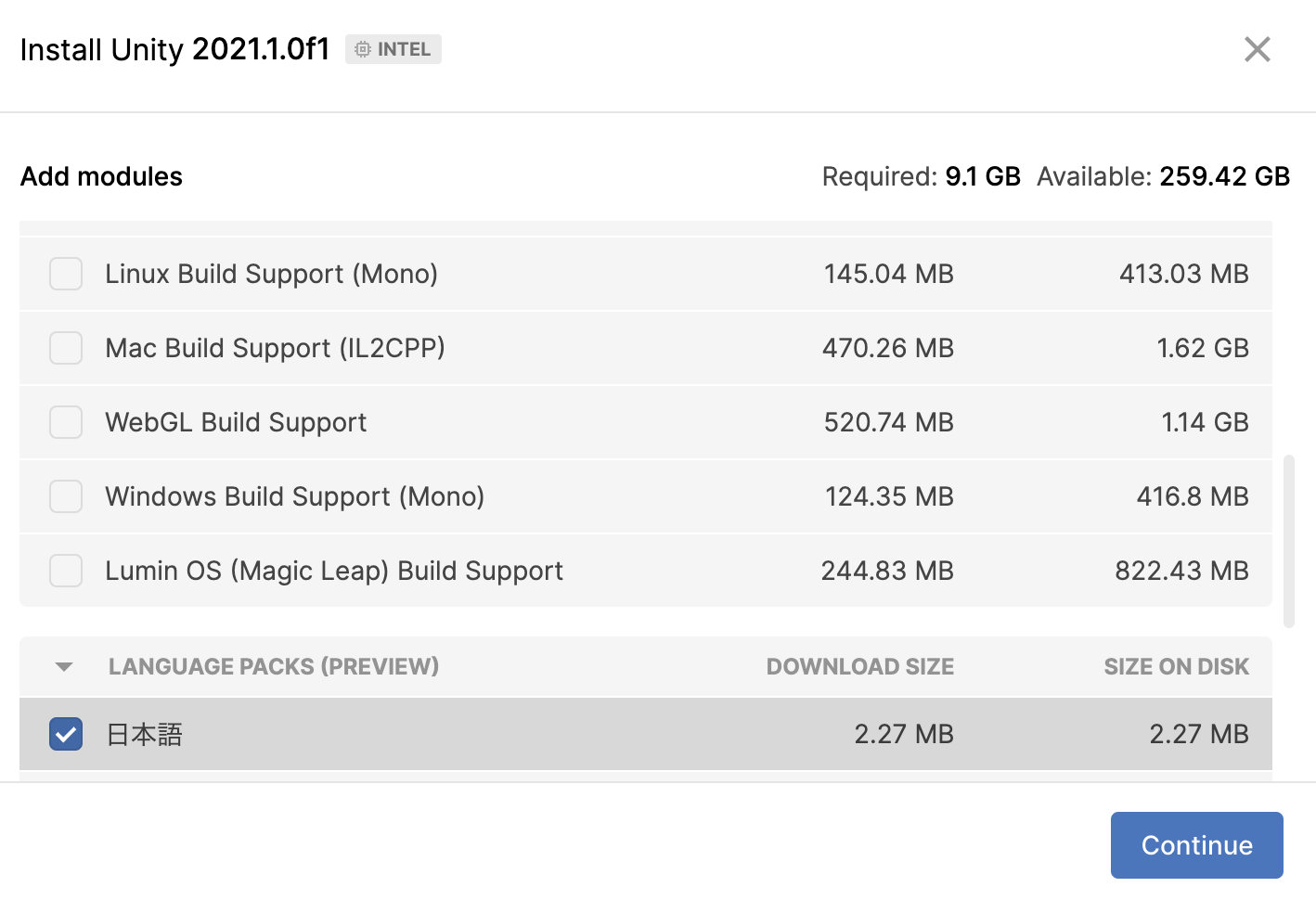Collapse the Language Packs (Preview) section
Viewport: 1316px width, 900px height.
pyautogui.click(x=64, y=667)
